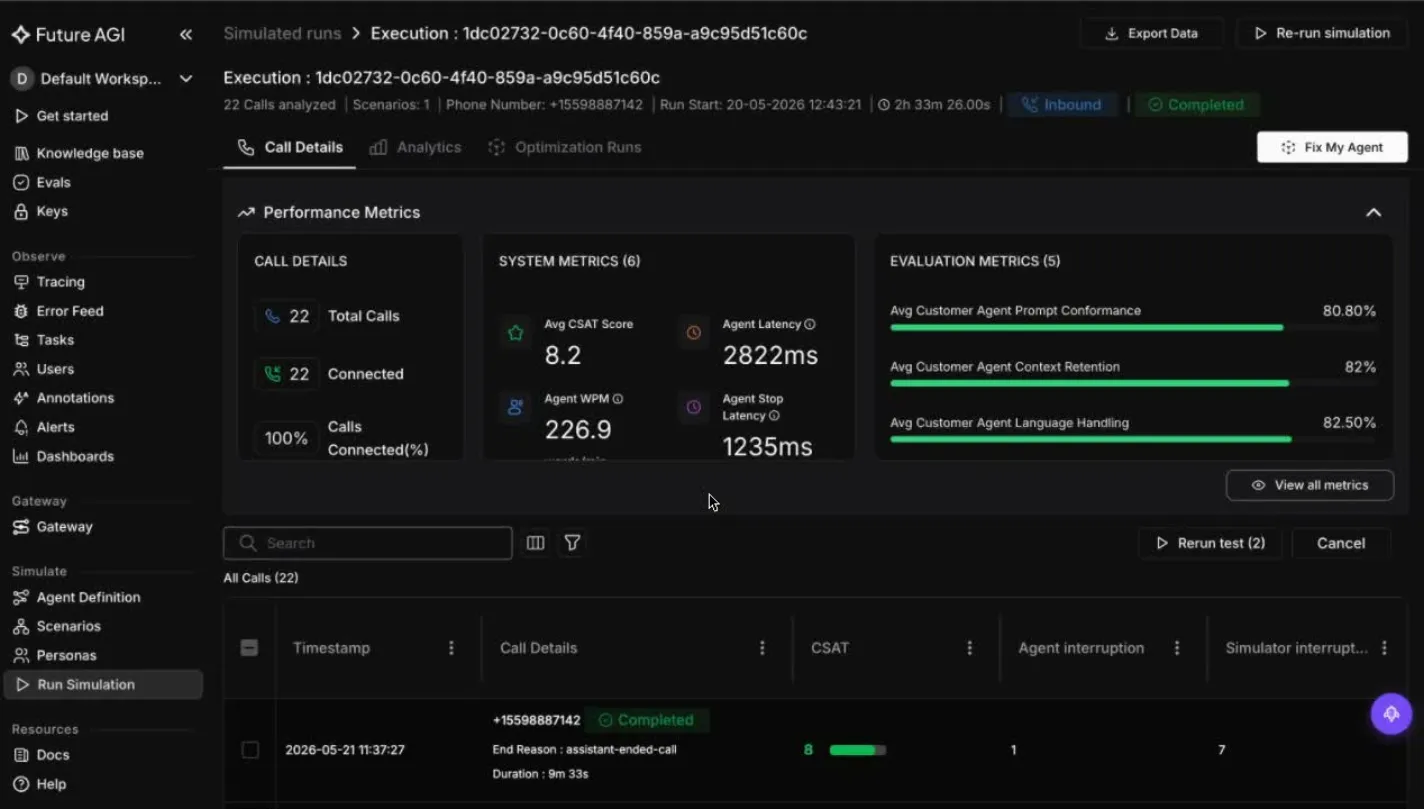This screenshot has height=809, width=1424.
Task: Click the Dashboards chart icon
Action: pos(21,456)
